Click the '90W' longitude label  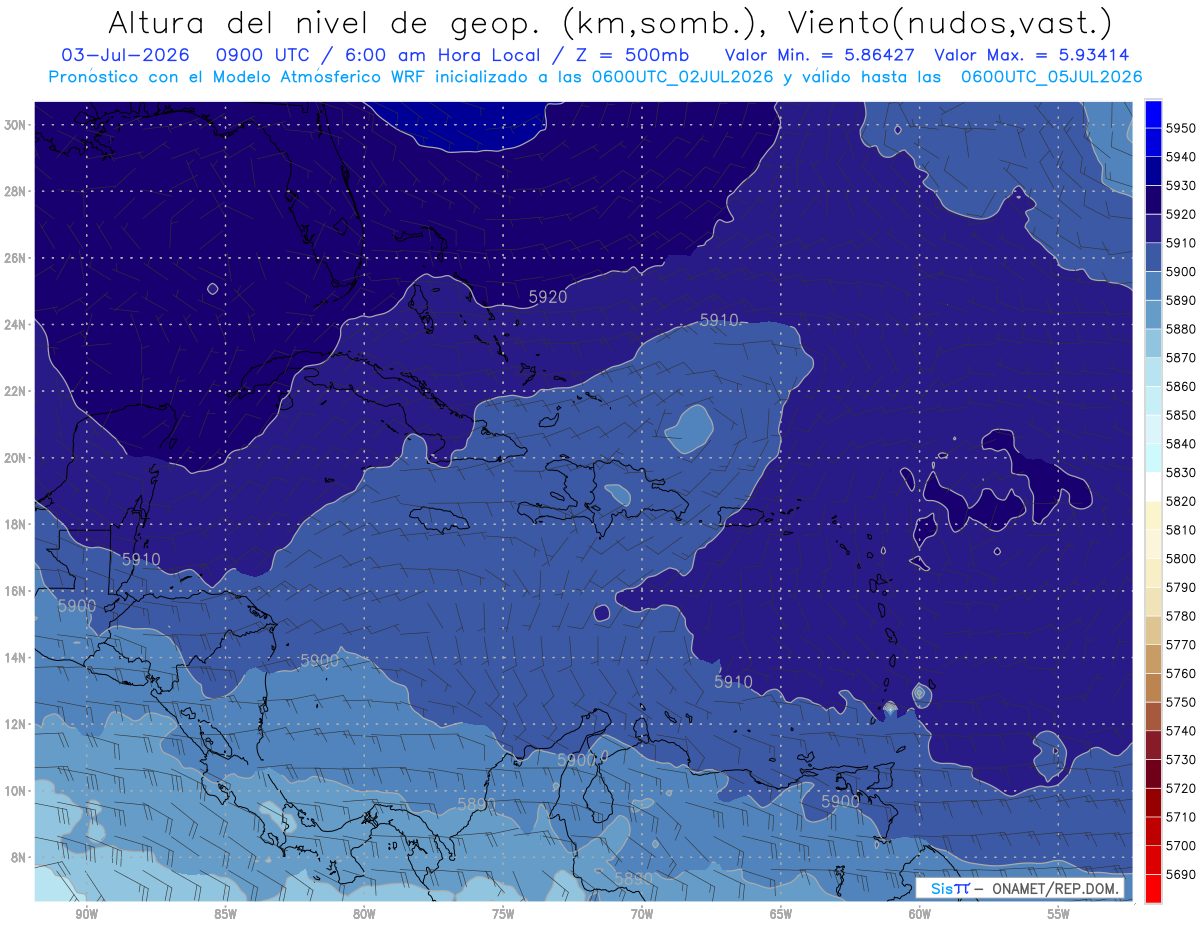pos(86,914)
